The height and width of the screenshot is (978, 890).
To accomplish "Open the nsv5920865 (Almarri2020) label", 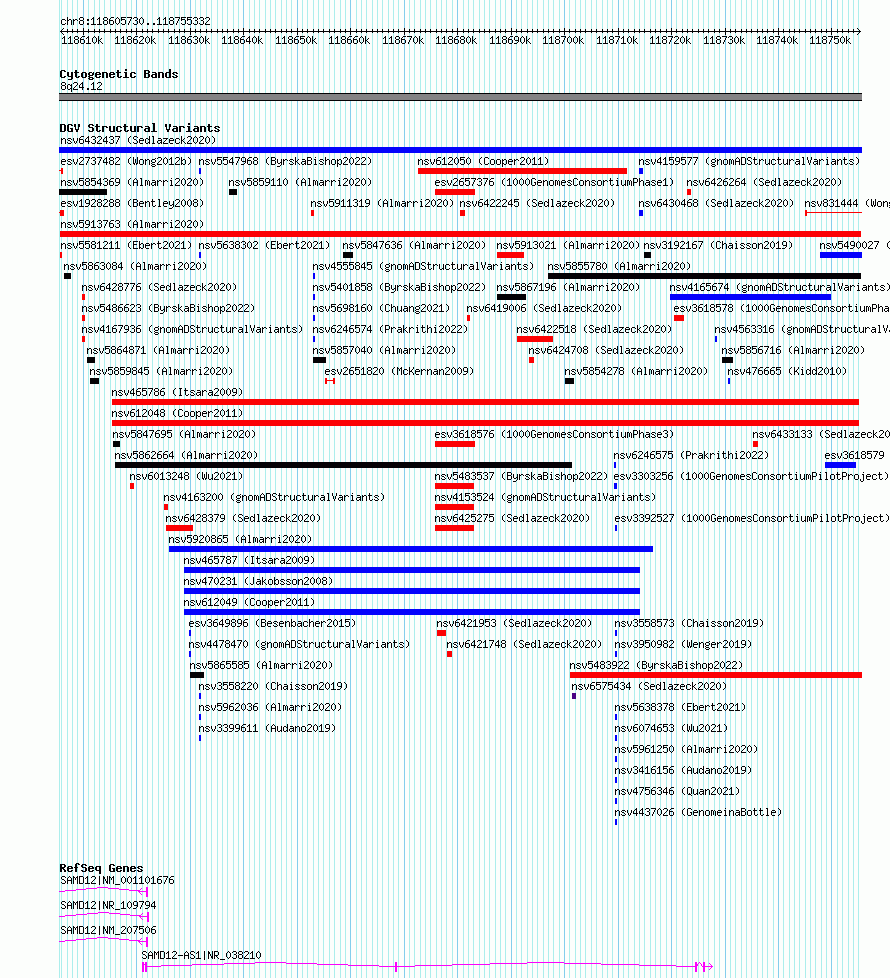I will pyautogui.click(x=240, y=539).
